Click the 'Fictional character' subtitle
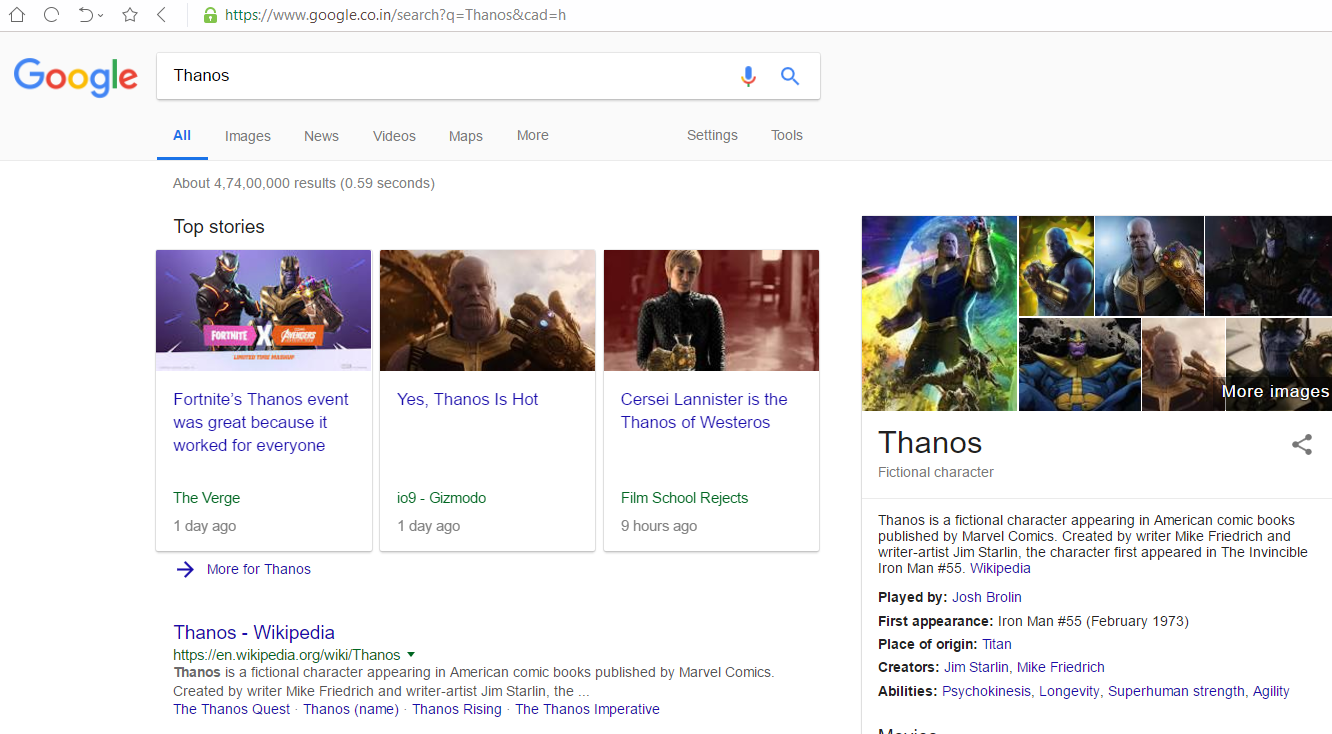1332x734 pixels. 936,472
